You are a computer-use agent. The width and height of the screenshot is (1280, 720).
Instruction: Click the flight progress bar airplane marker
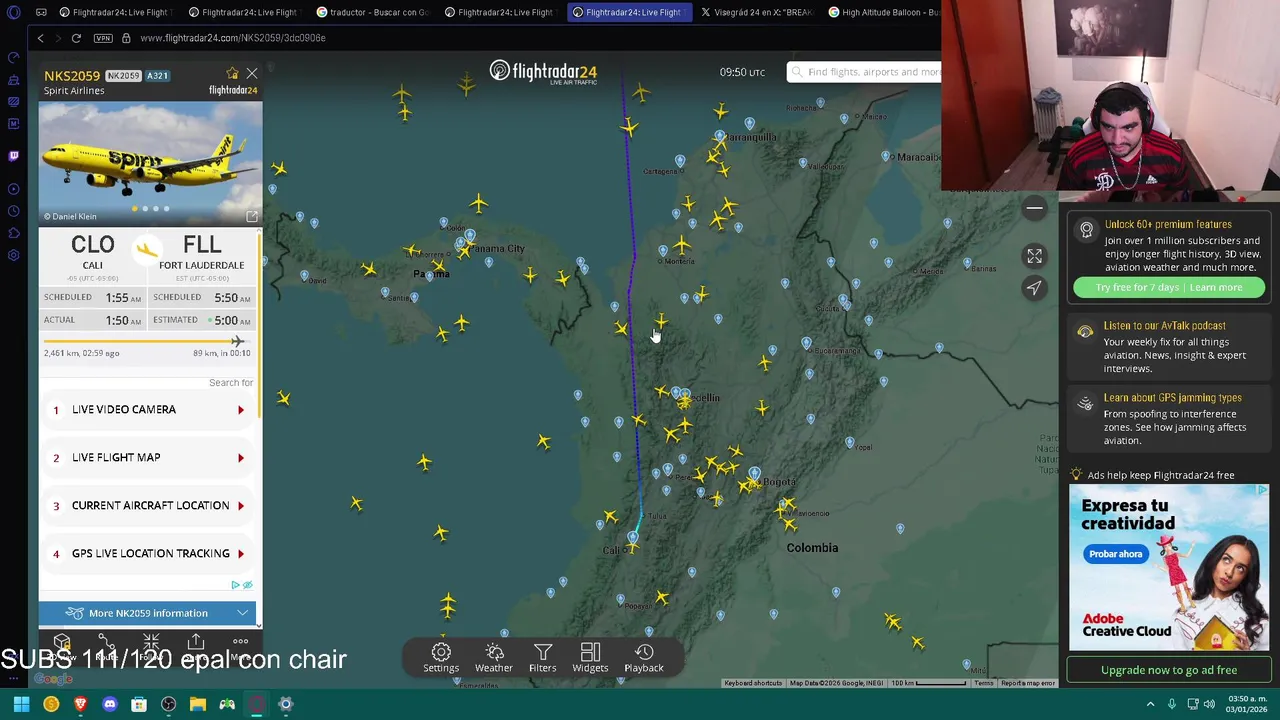pyautogui.click(x=238, y=341)
